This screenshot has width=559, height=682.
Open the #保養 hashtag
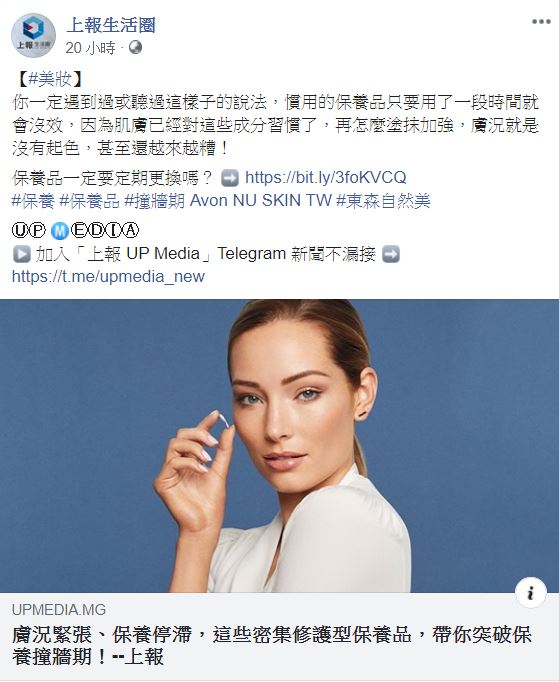coord(33,201)
